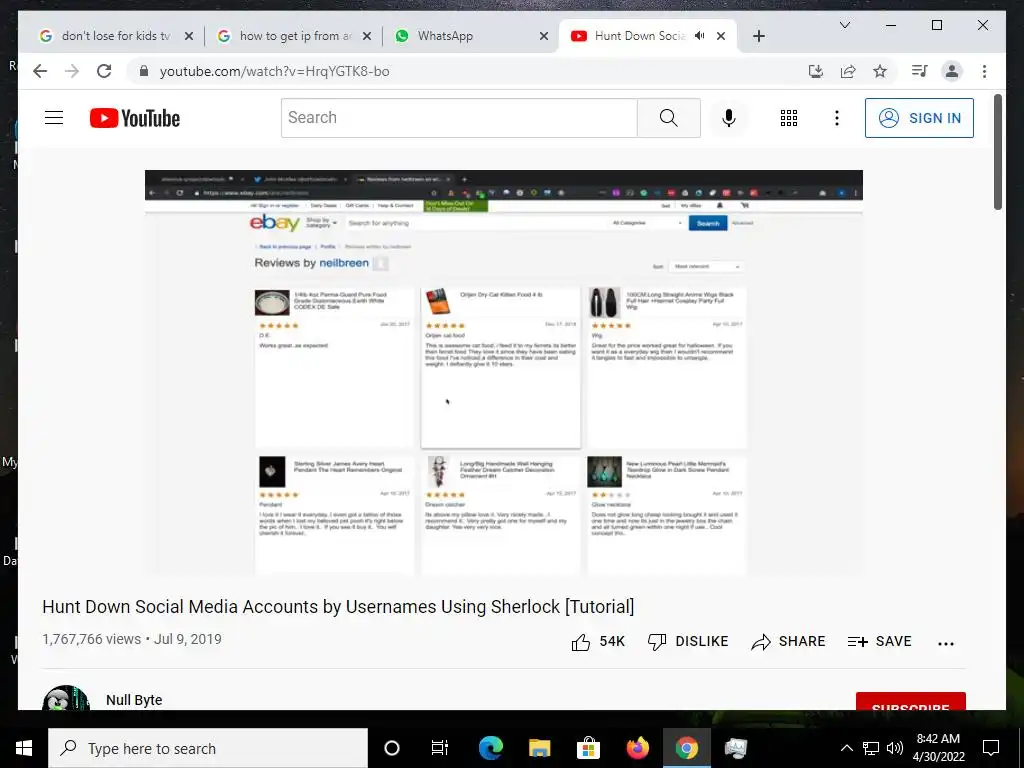Open the Windows notification center icon
1024x768 pixels.
coord(991,748)
